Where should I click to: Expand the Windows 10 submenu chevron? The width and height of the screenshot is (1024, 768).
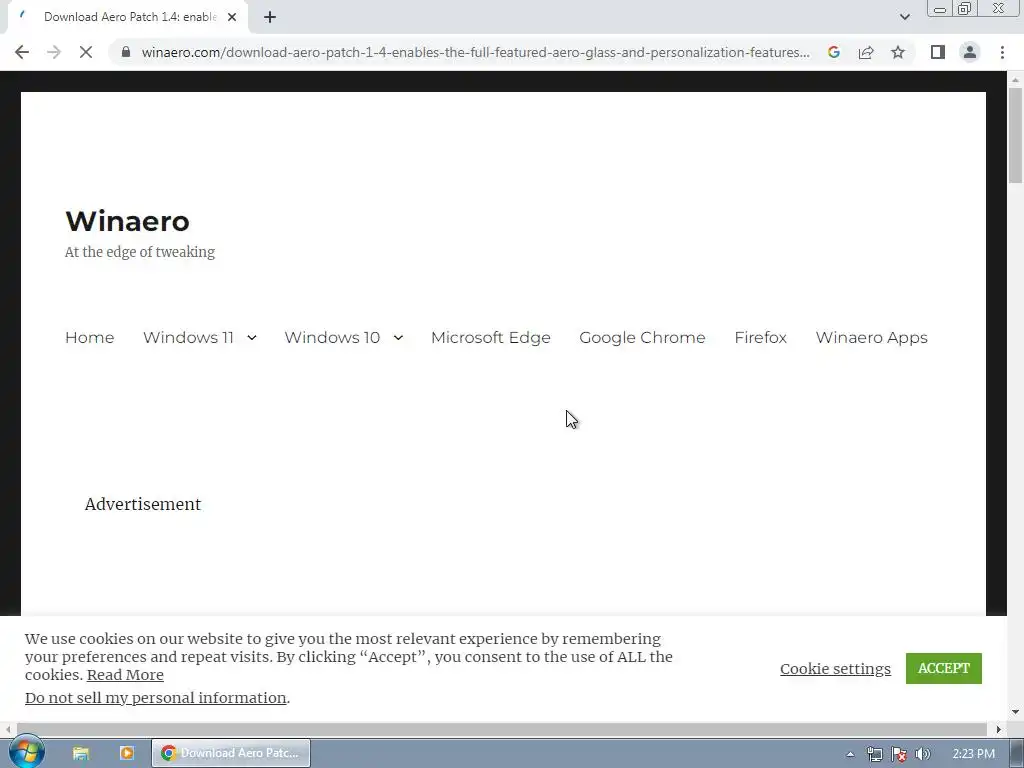click(x=398, y=338)
